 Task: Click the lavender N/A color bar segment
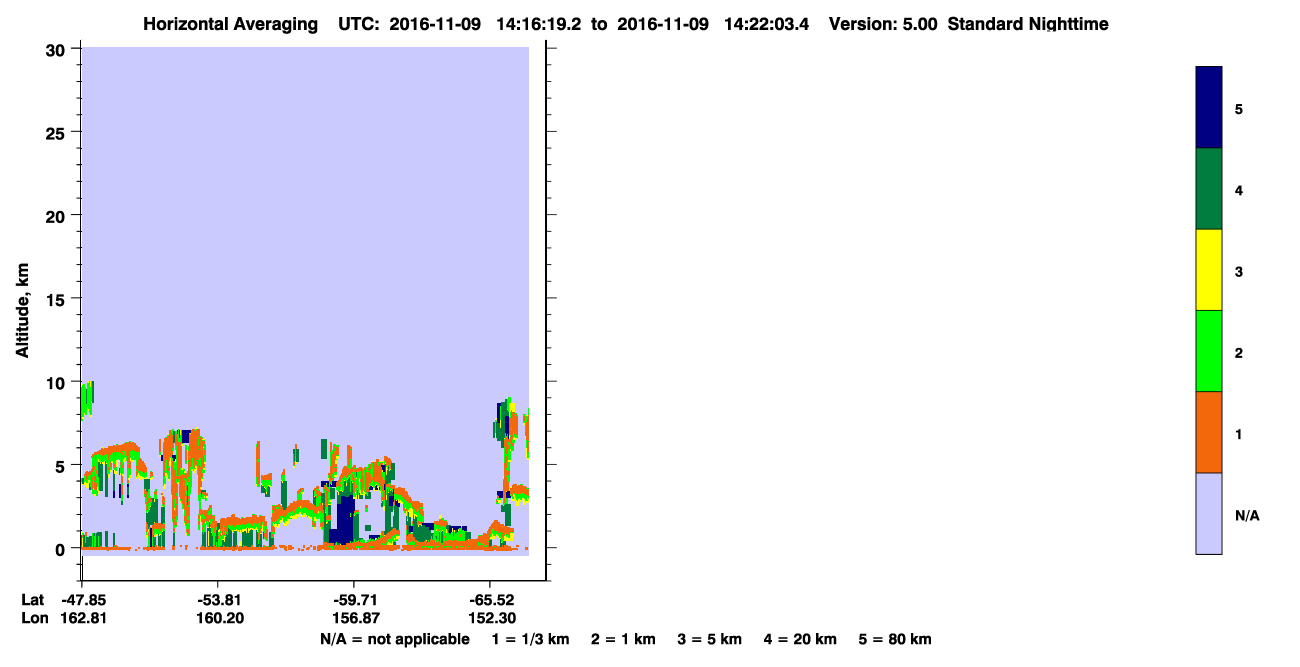[1209, 513]
